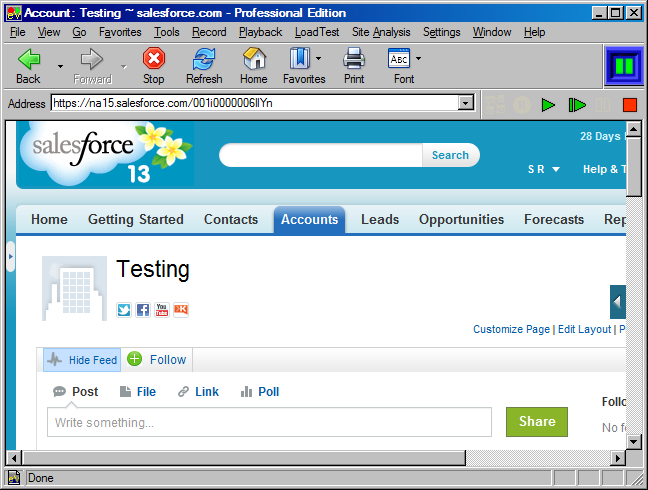
Task: Expand the right side panel arrow
Action: pos(618,302)
